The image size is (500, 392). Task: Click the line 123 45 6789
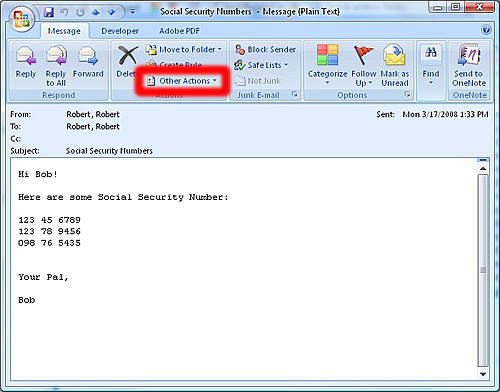click(x=49, y=220)
